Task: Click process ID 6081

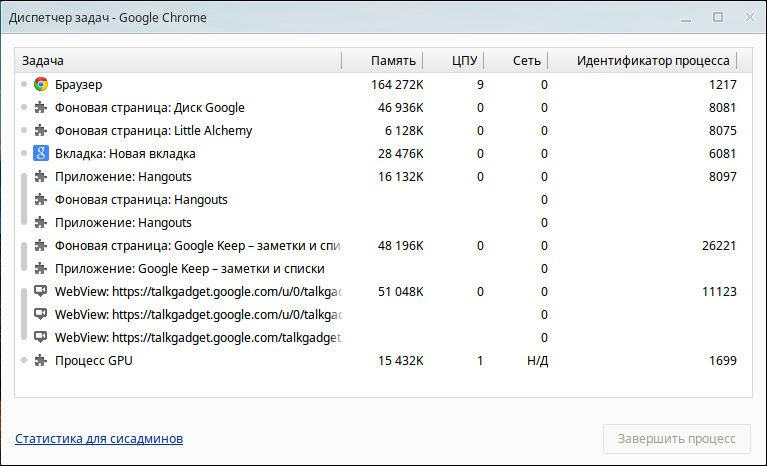Action: pyautogui.click(x=722, y=154)
